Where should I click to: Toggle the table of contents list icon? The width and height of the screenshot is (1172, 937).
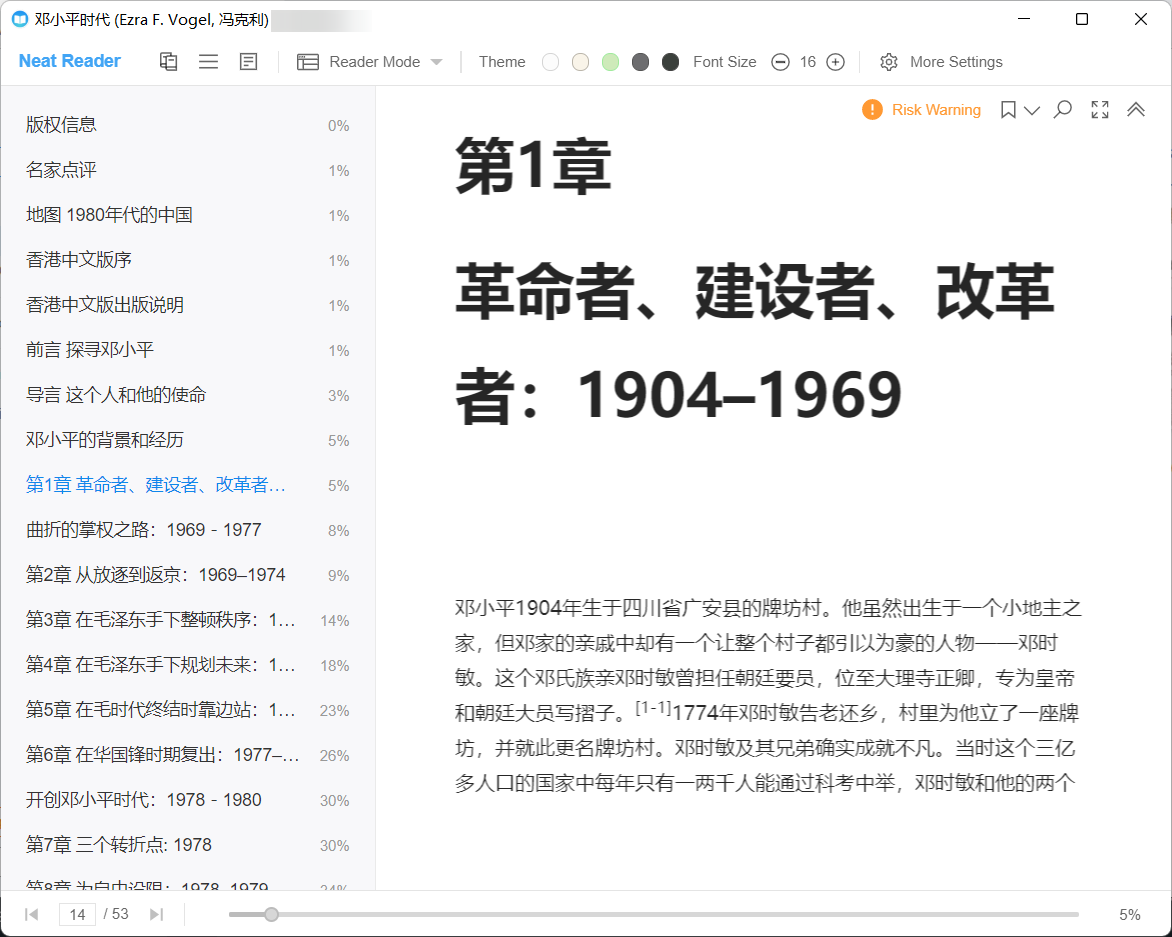pos(208,62)
